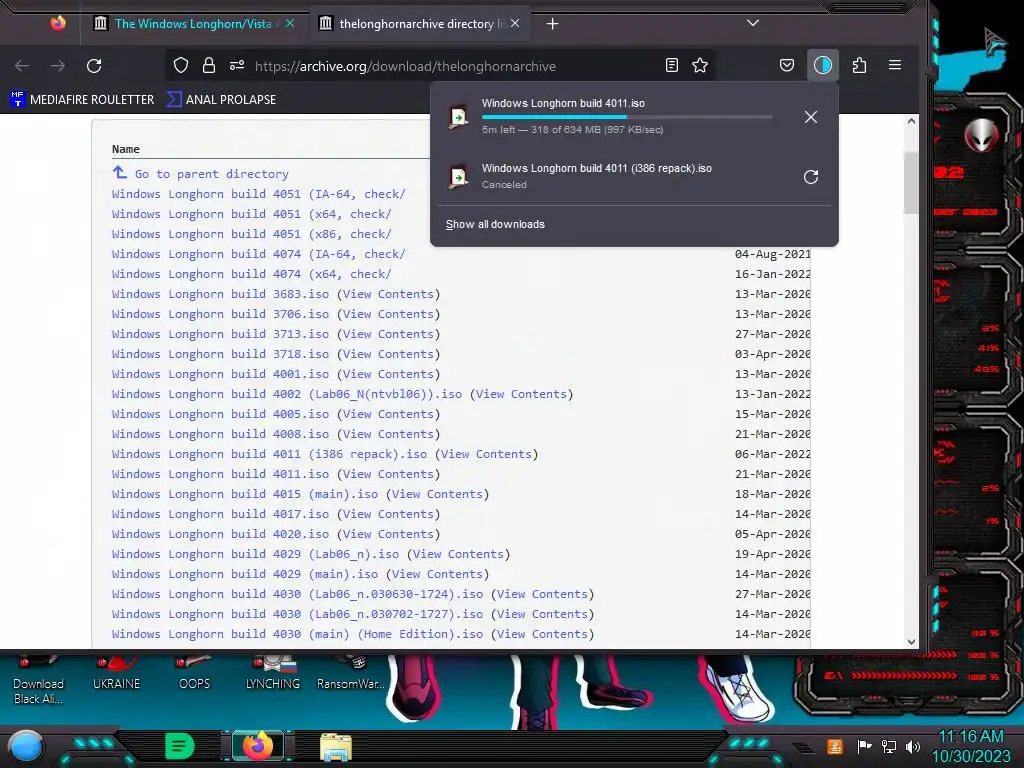
Task: Open the Start orb button
Action: click(26, 746)
